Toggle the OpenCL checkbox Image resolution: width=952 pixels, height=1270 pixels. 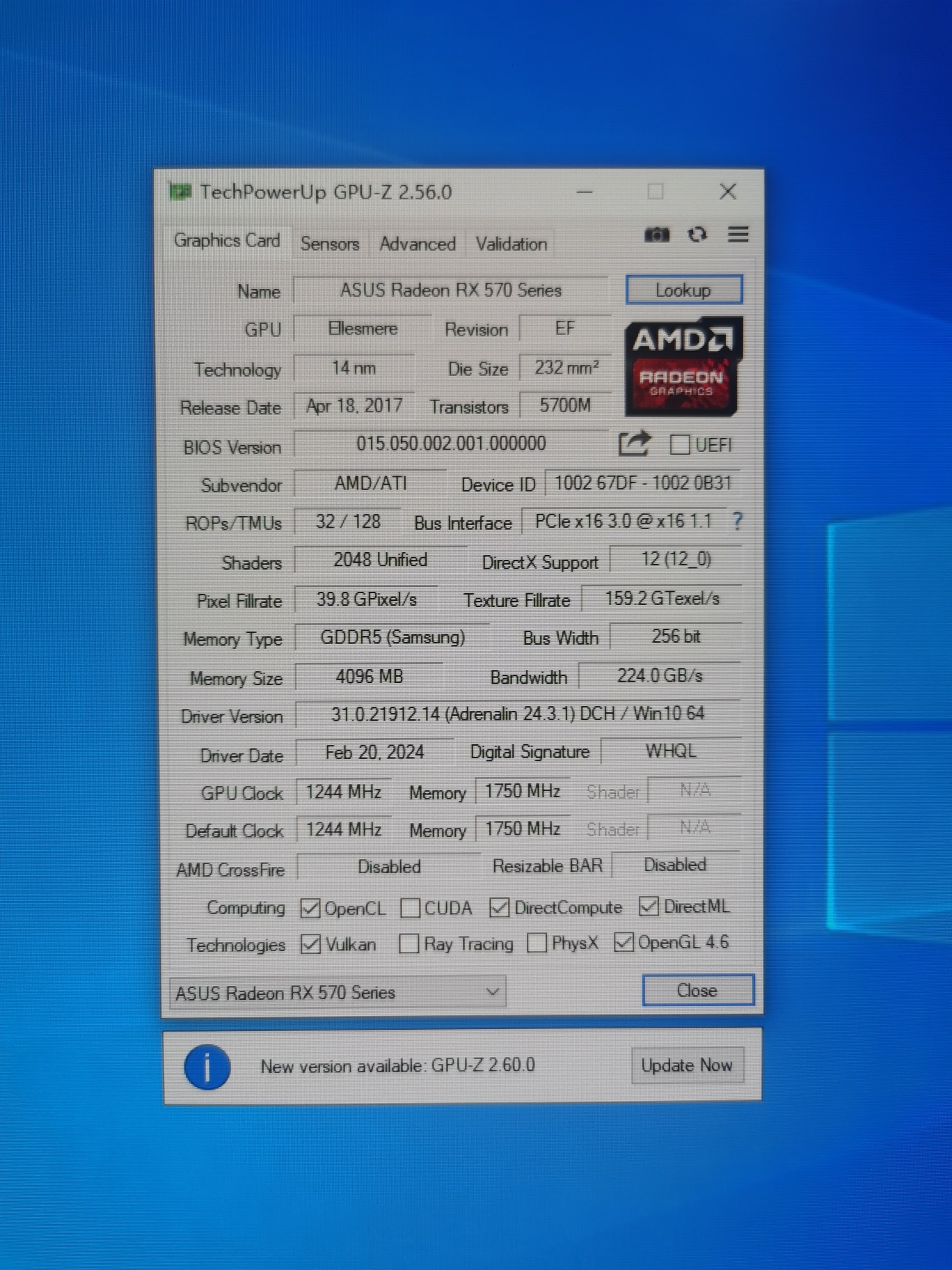pyautogui.click(x=310, y=908)
